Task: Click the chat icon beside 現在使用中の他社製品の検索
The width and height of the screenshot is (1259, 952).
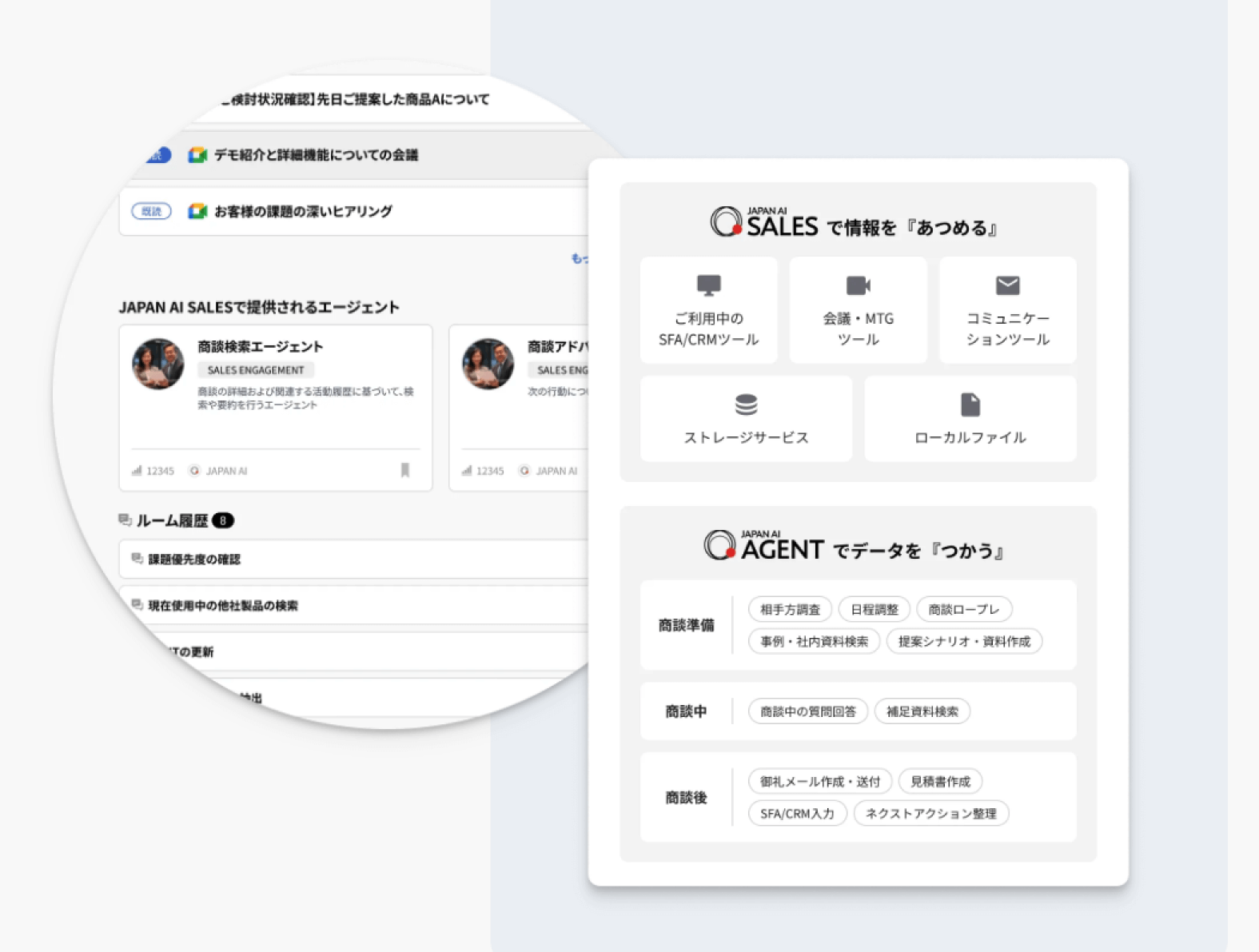Action: (x=137, y=605)
